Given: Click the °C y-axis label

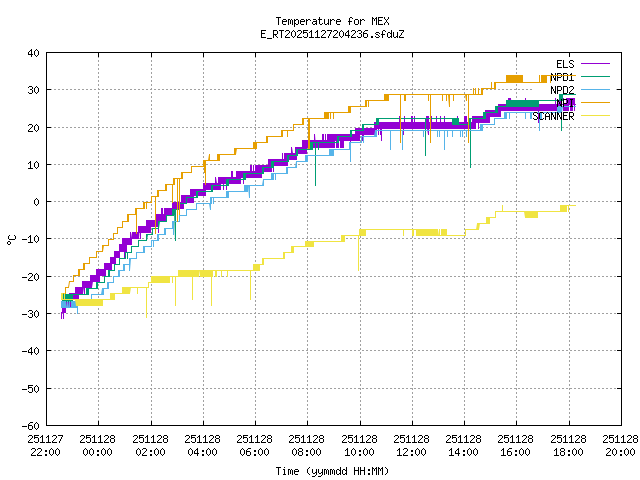Looking at the screenshot, I should click(x=11, y=239).
